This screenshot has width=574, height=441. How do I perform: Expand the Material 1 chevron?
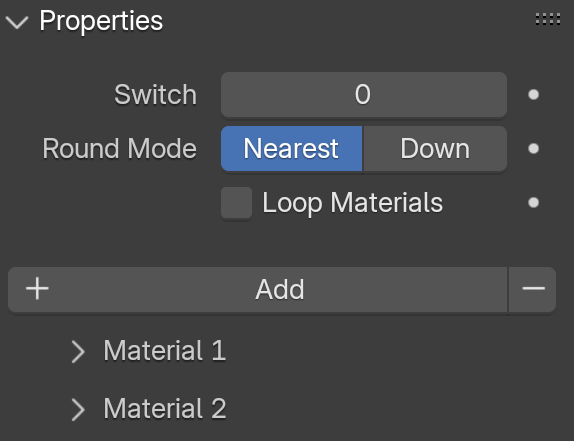78,352
